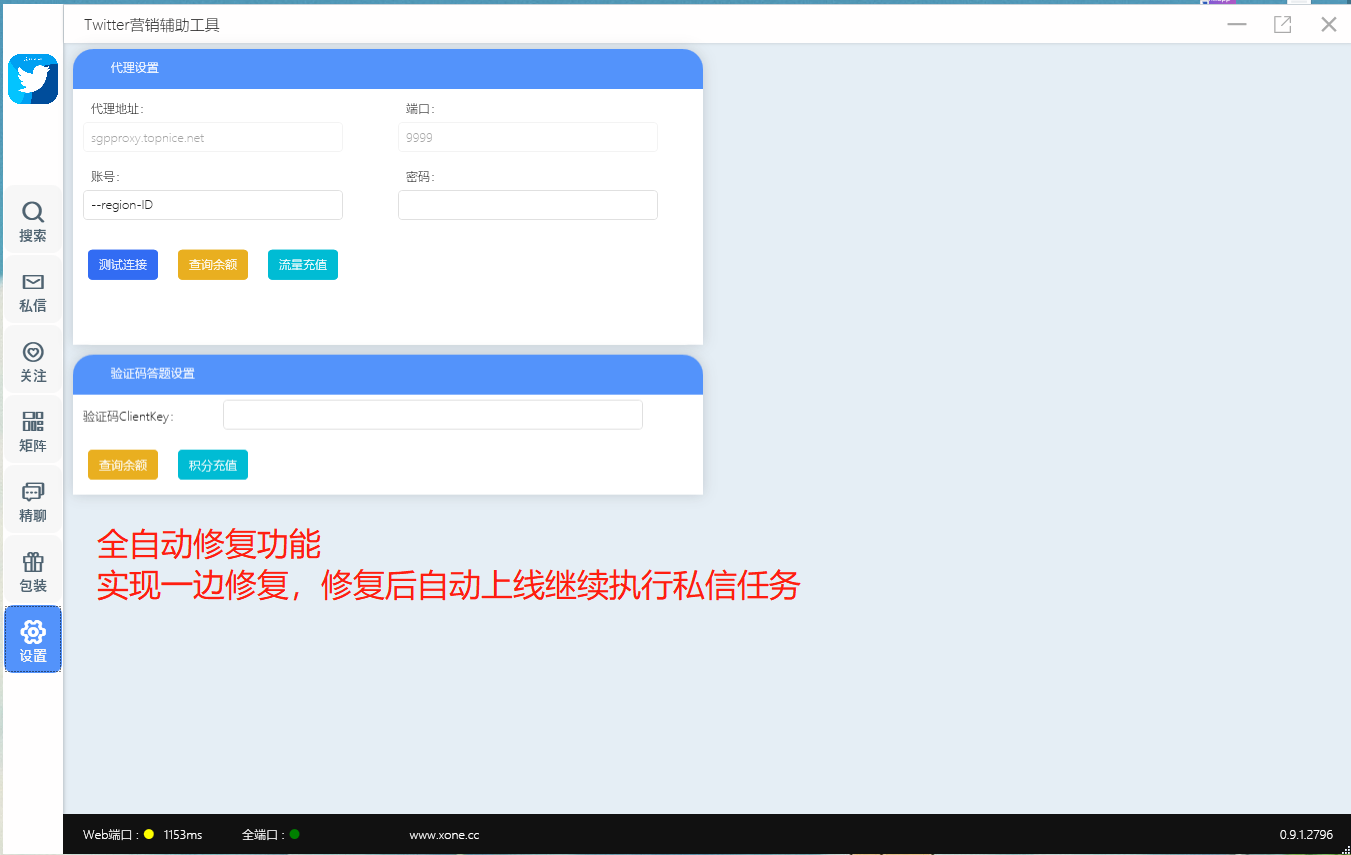Click the 账号 account field with --region-ID
The height and width of the screenshot is (855, 1351).
click(x=213, y=205)
